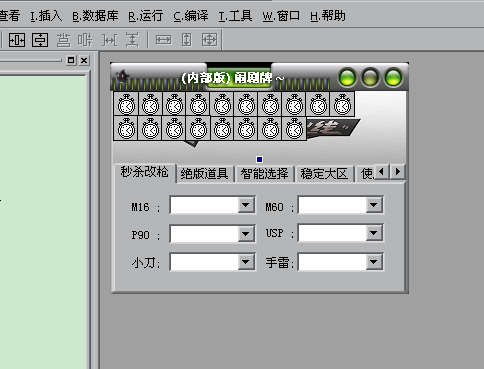Click the small blue selection handle on the form

[259, 160]
